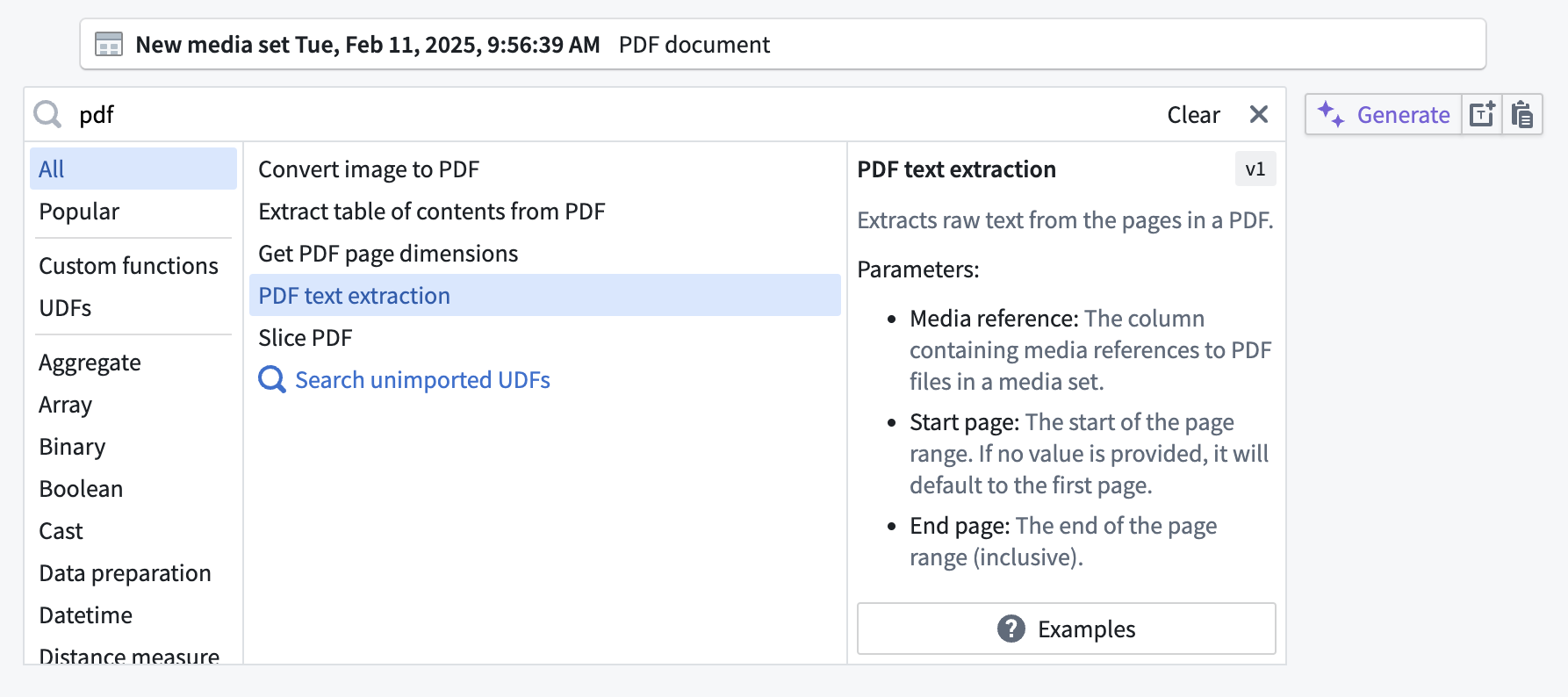Click the Generate sparkle icon
The image size is (1568, 697).
pyautogui.click(x=1331, y=115)
